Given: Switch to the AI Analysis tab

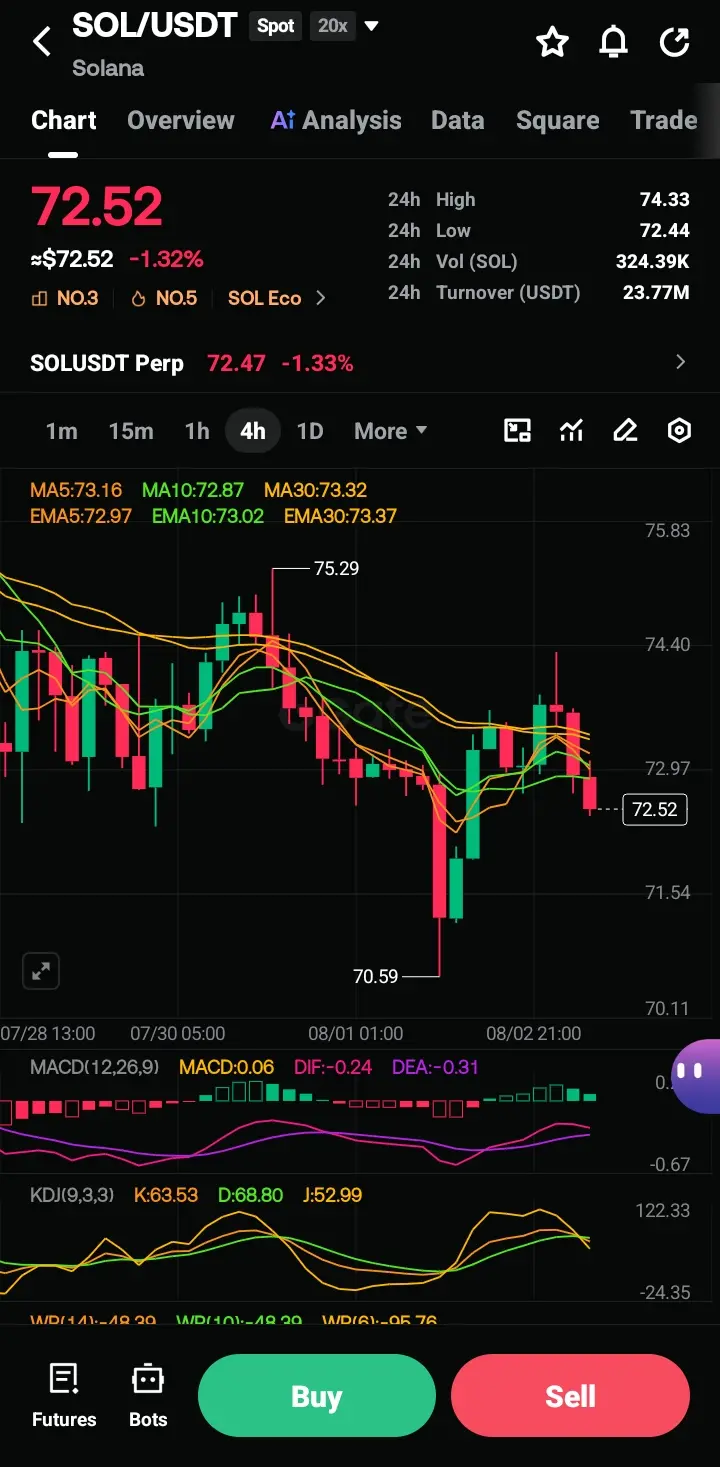Looking at the screenshot, I should pyautogui.click(x=336, y=121).
